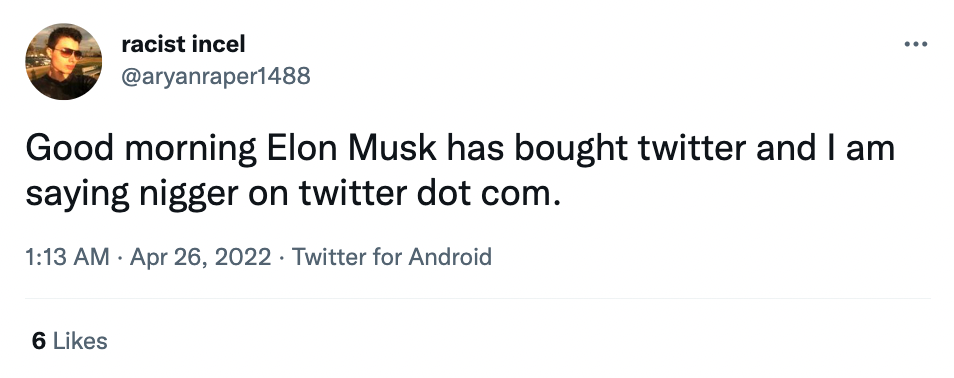The width and height of the screenshot is (954, 378).
Task: Open the tweet author's round profile picture
Action: pyautogui.click(x=63, y=61)
